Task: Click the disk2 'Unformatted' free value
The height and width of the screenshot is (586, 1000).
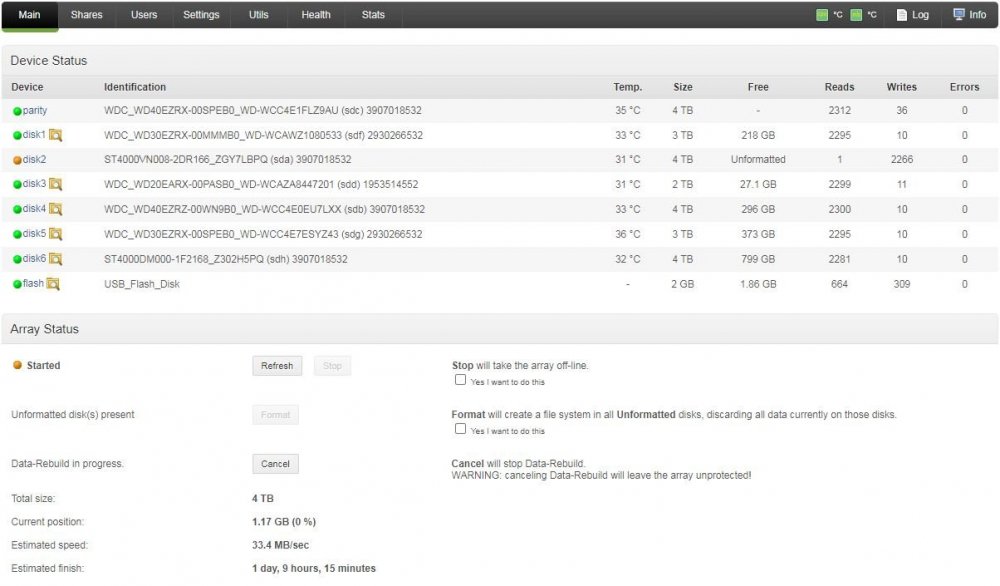Action: 758,159
